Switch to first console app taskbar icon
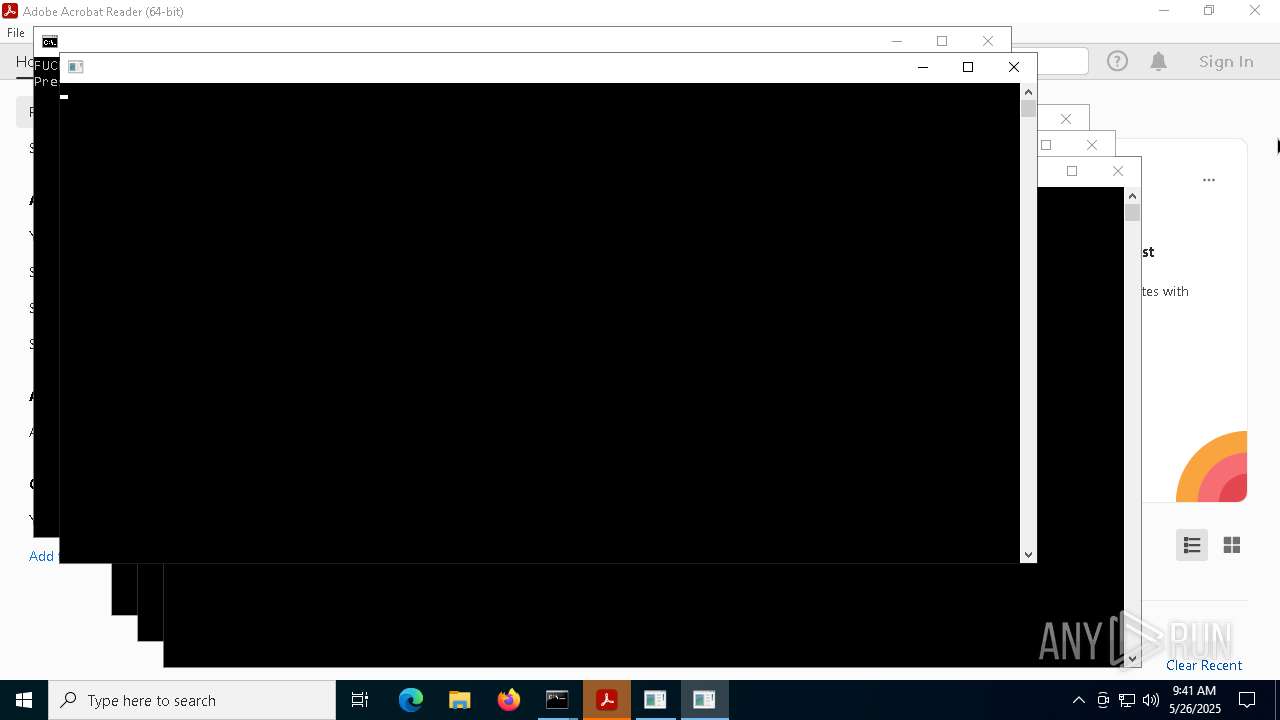Screen dimensions: 1280x720 click(x=655, y=700)
